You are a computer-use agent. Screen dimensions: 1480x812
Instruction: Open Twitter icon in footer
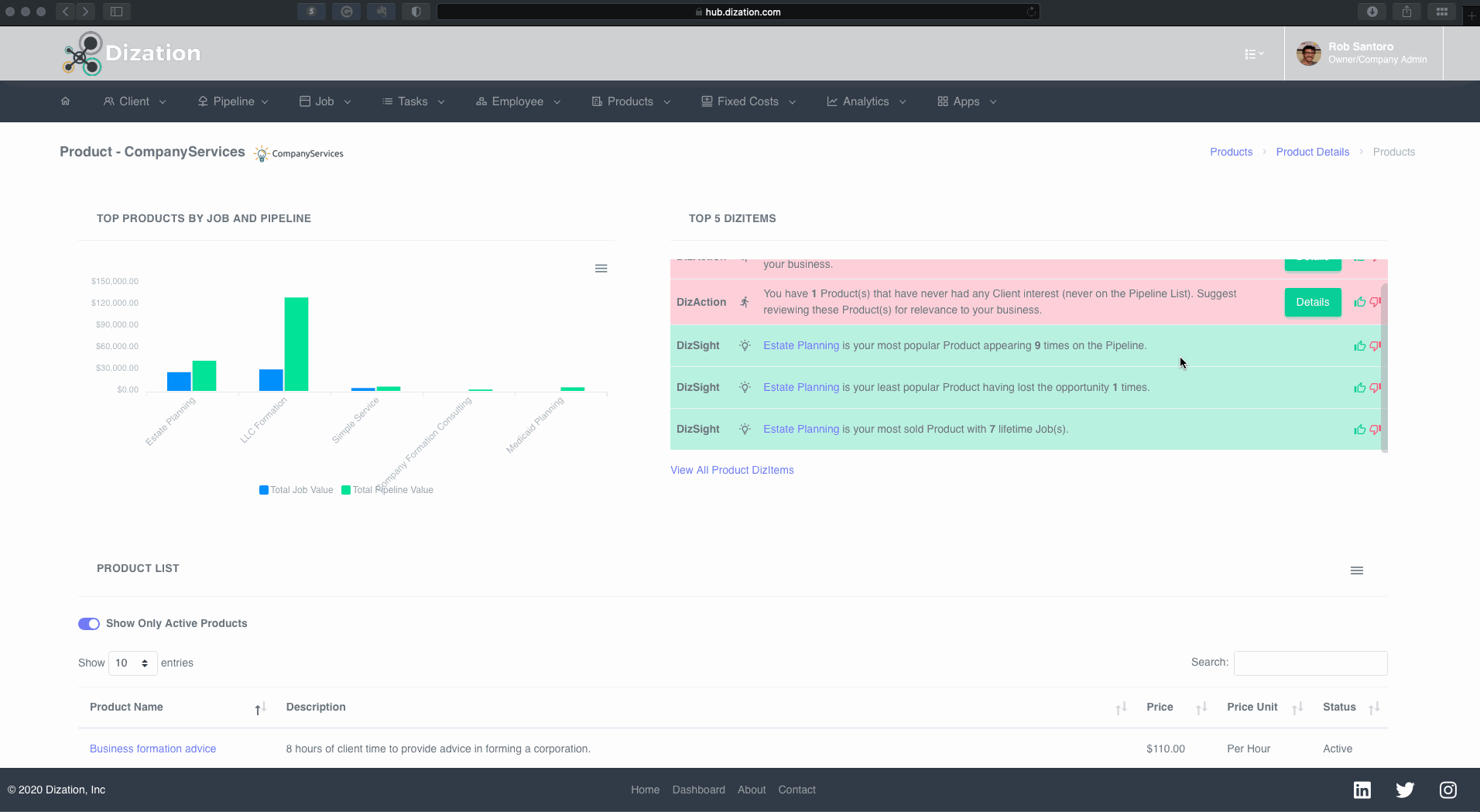click(x=1405, y=790)
